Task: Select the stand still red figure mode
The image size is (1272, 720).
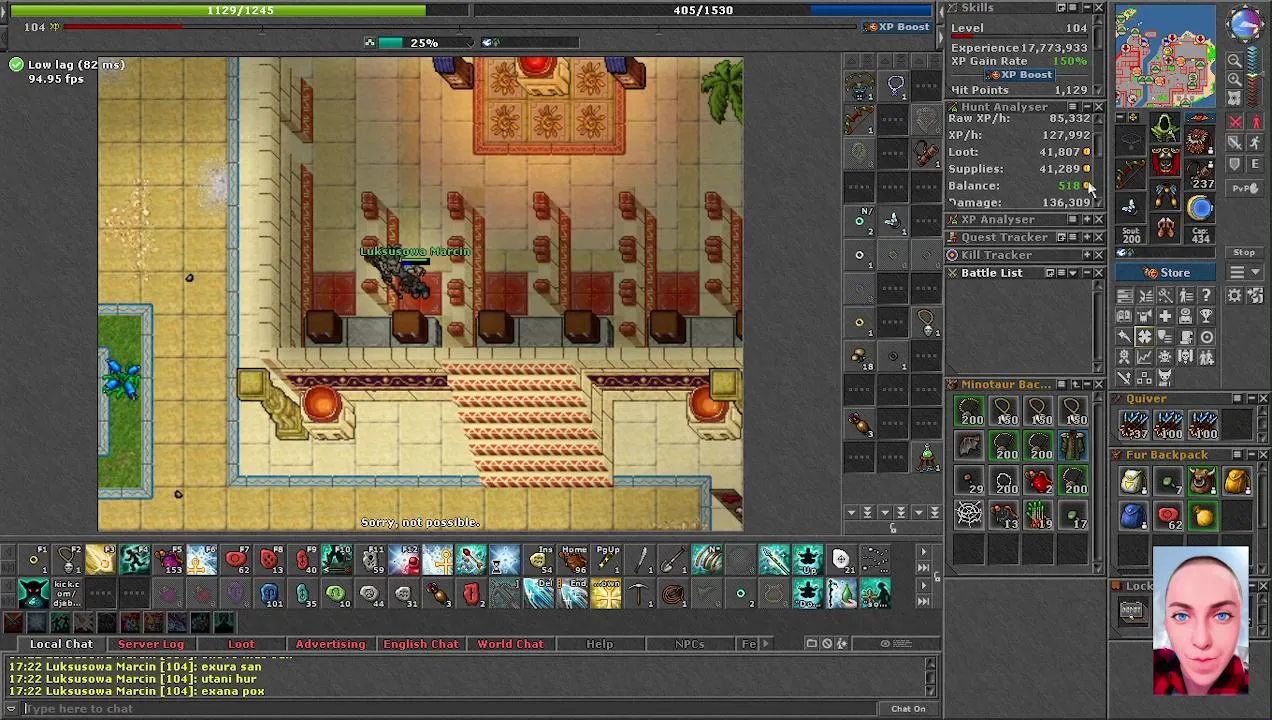Action: click(1256, 122)
